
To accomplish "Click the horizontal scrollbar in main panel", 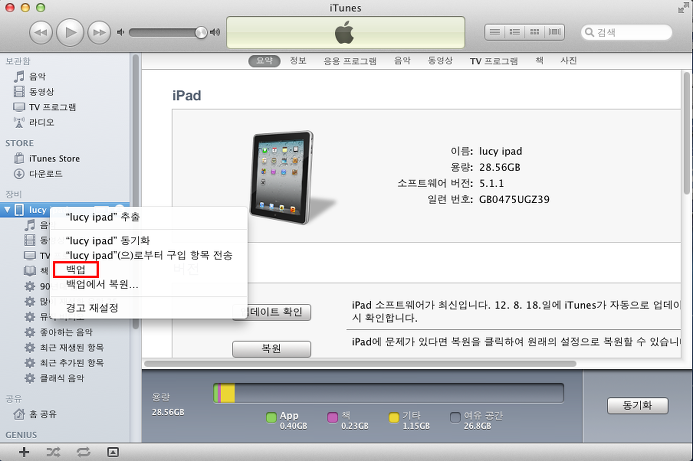I will click(360, 364).
